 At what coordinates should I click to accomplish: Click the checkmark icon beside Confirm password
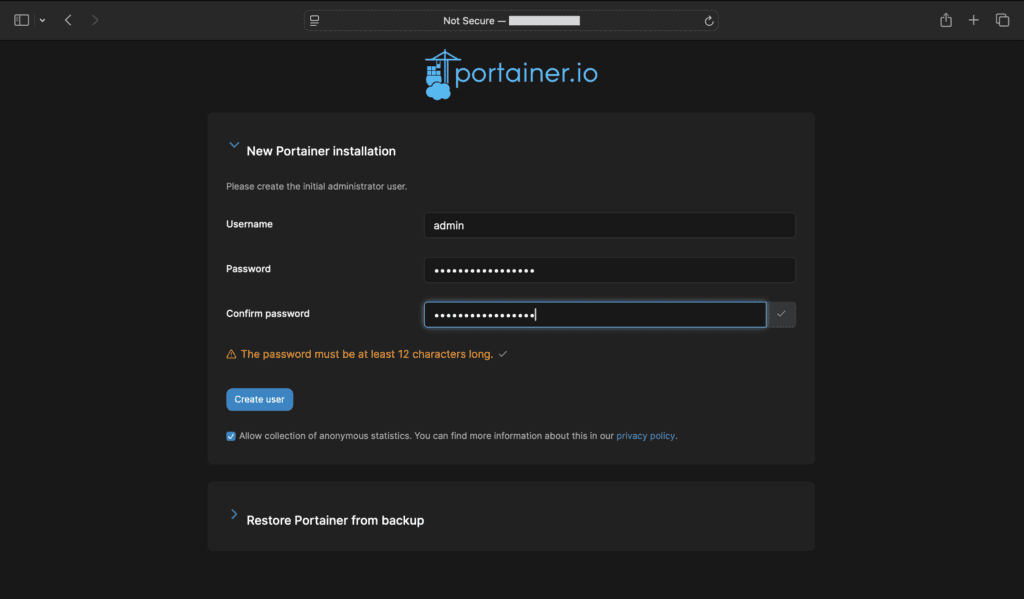[781, 314]
